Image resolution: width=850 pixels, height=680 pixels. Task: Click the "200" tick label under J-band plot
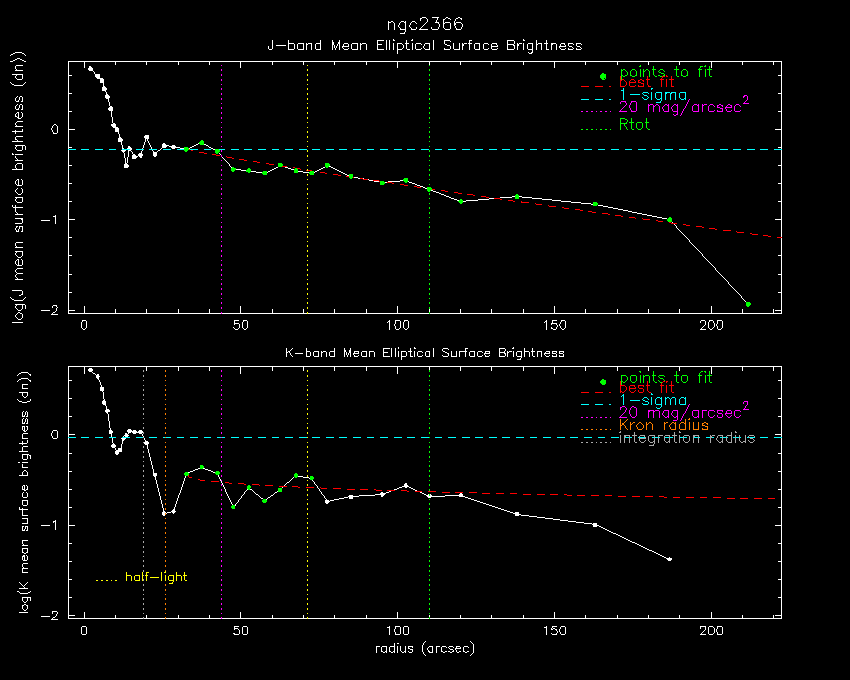(x=711, y=325)
